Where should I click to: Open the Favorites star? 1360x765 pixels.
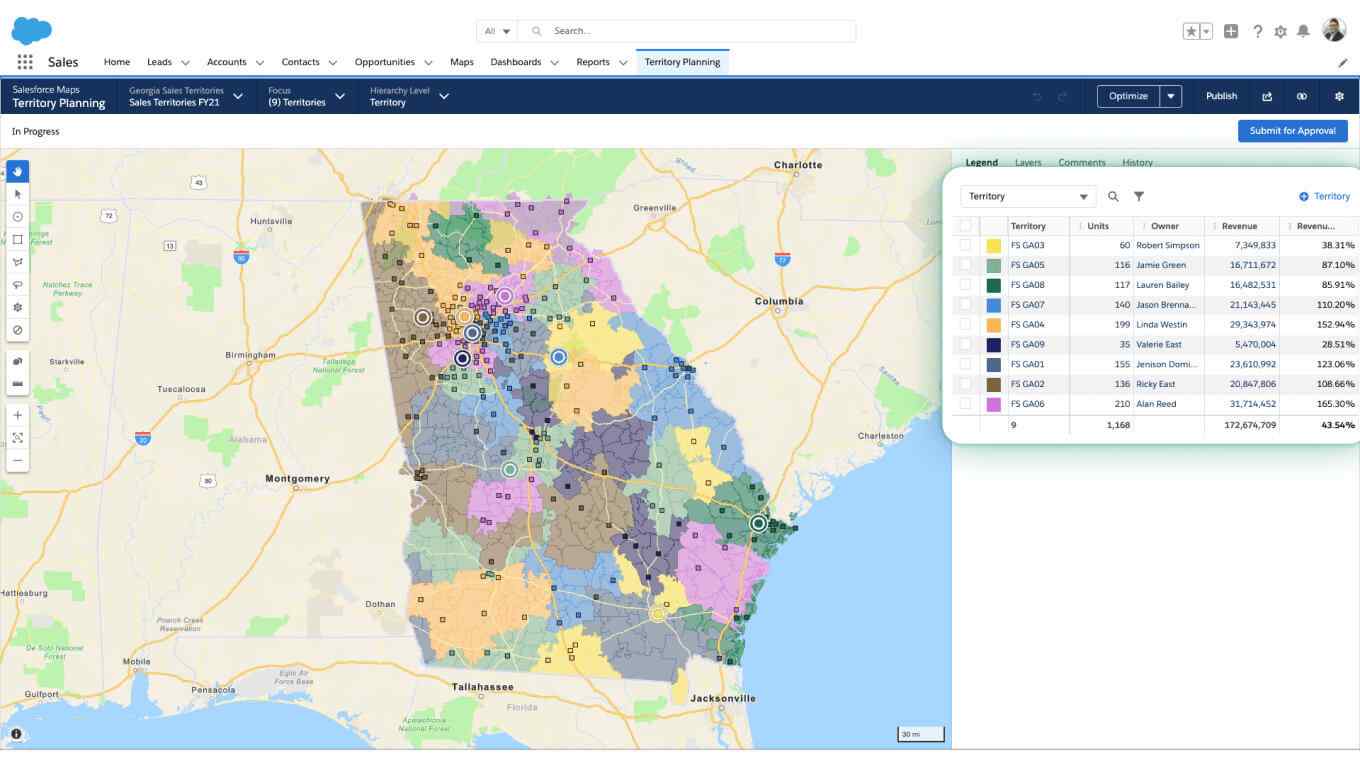pyautogui.click(x=1191, y=31)
